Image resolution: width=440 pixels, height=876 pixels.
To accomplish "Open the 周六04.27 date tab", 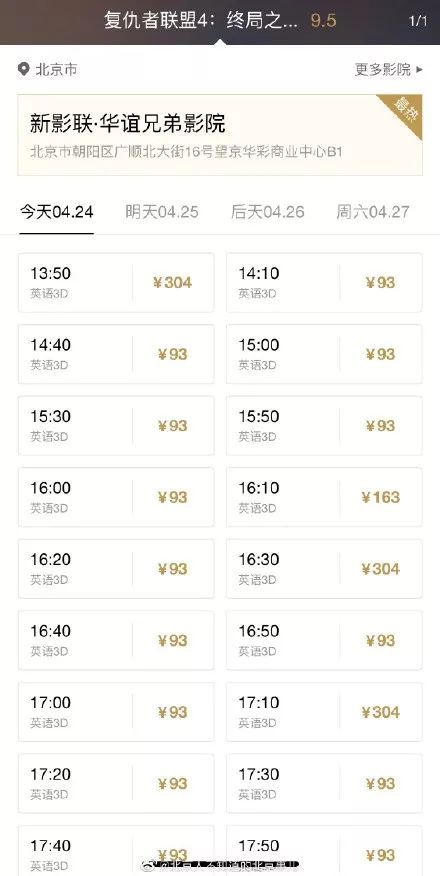I will 372,212.
